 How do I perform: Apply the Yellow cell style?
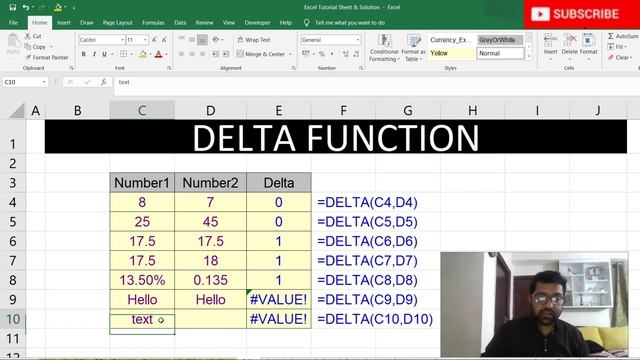pyautogui.click(x=451, y=53)
